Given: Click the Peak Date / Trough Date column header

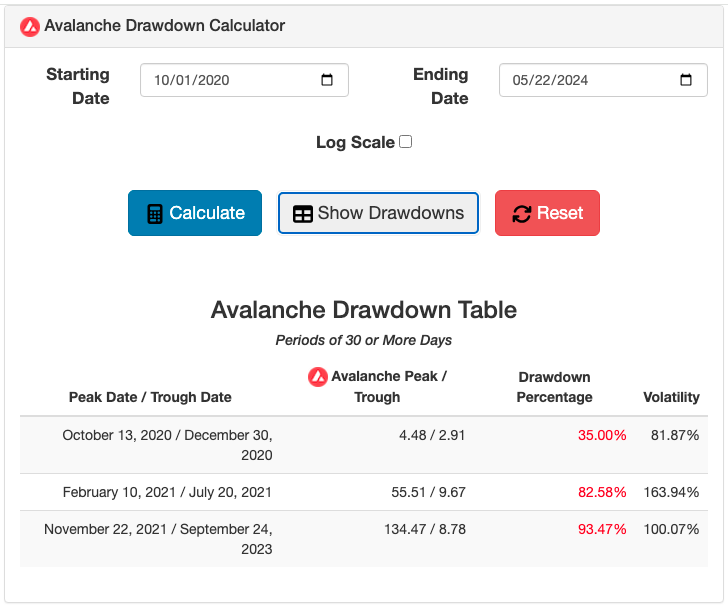Looking at the screenshot, I should (150, 397).
